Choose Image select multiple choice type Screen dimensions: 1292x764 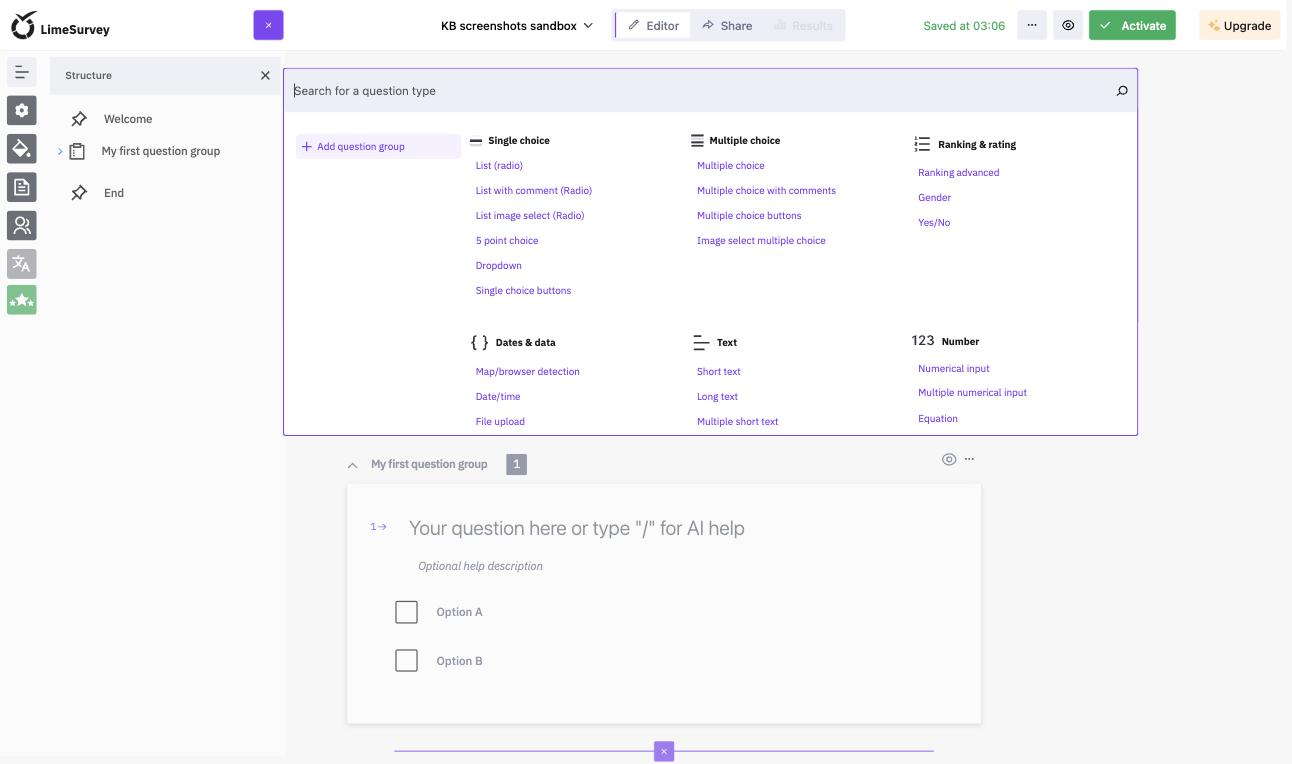pos(761,241)
